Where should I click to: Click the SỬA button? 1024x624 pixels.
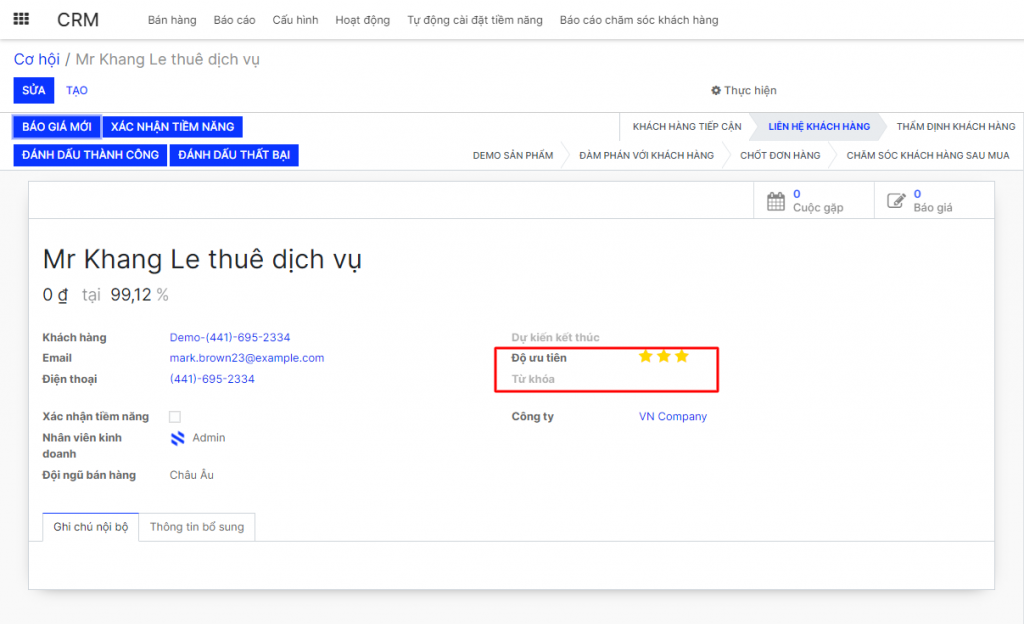tap(34, 90)
